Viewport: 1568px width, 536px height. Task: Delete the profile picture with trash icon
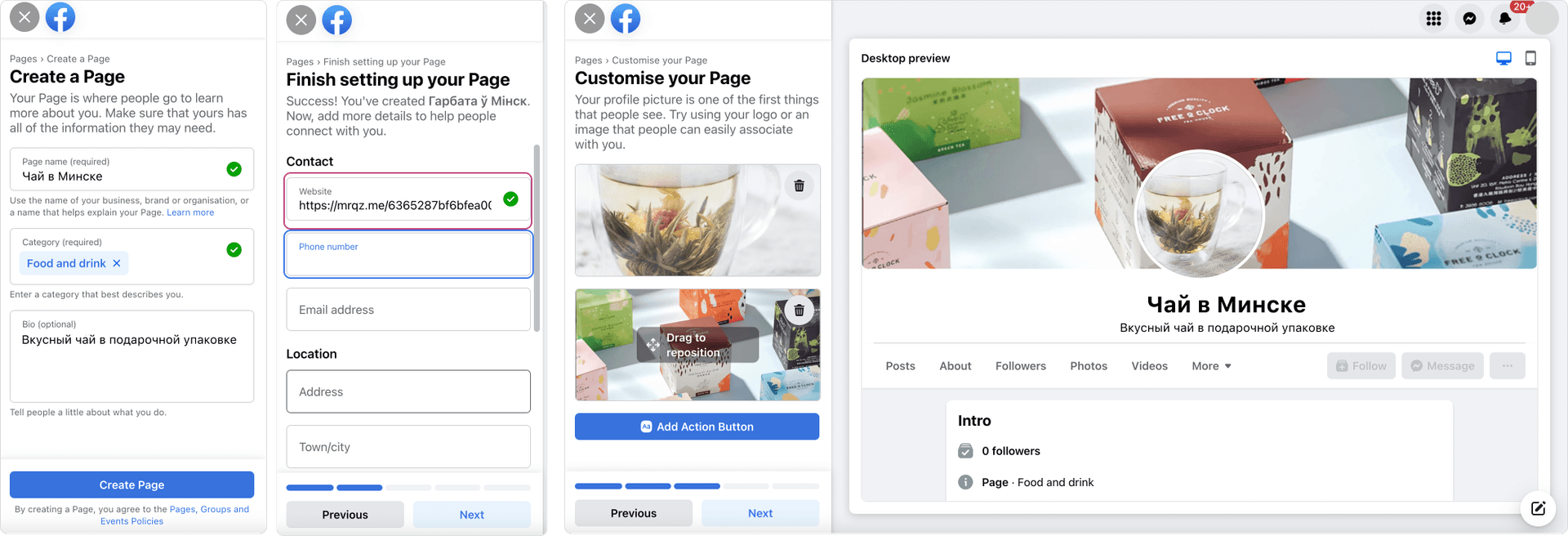pyautogui.click(x=799, y=186)
